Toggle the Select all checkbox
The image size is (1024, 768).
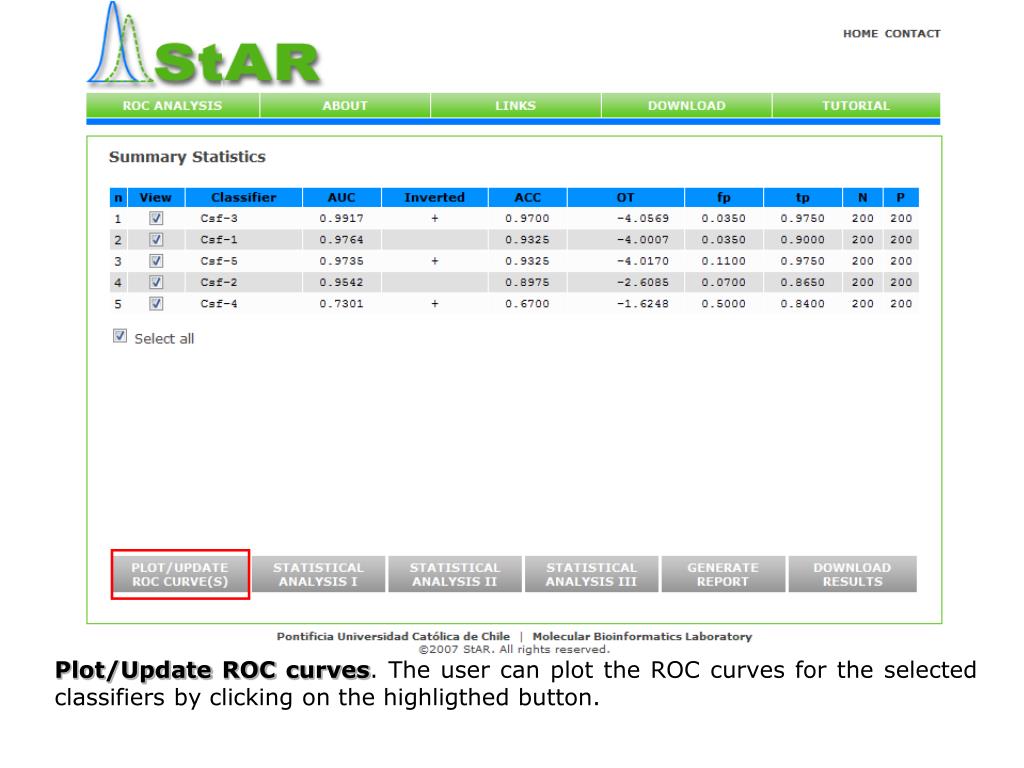(121, 337)
